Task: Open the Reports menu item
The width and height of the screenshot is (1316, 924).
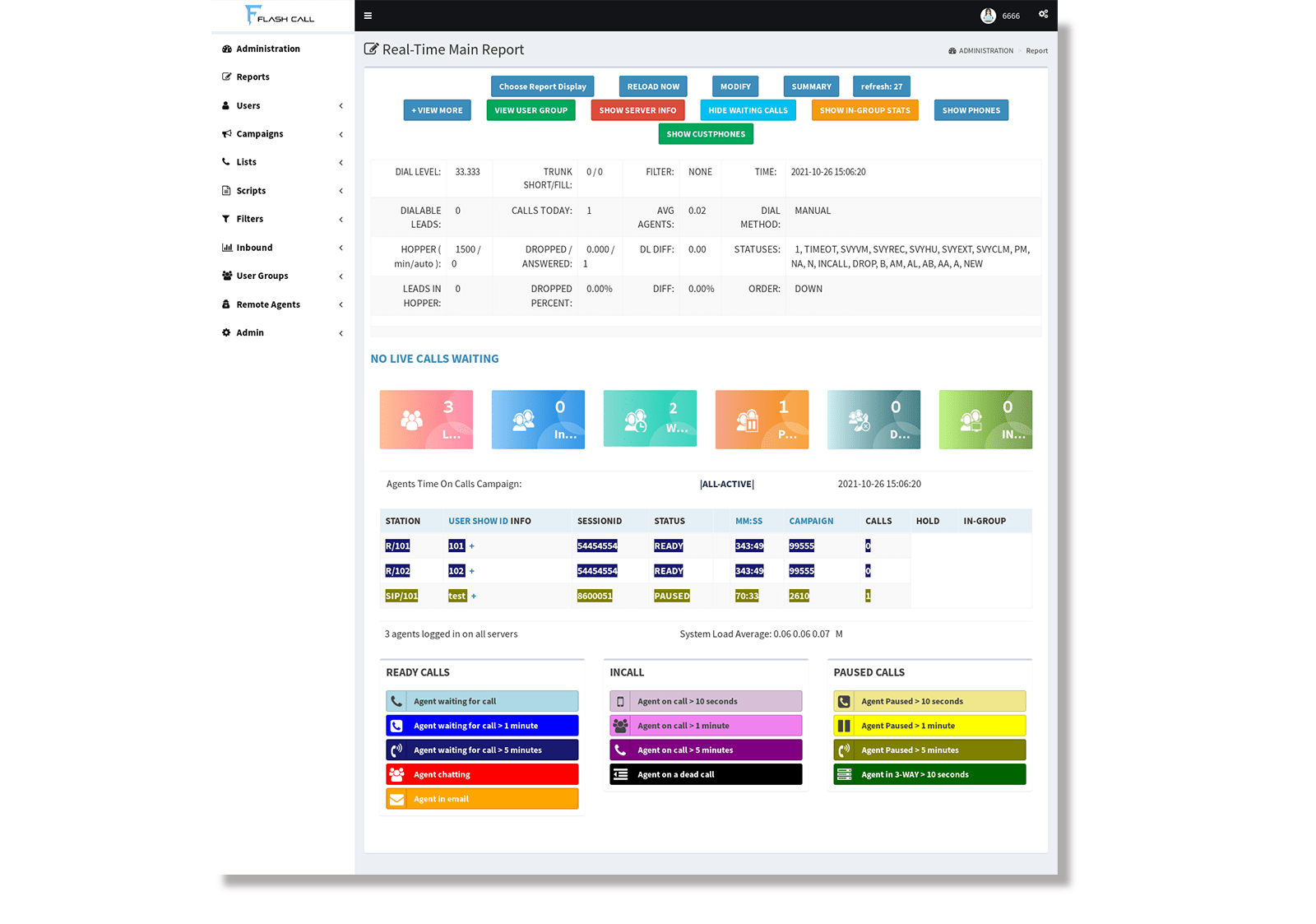Action: pyautogui.click(x=253, y=77)
